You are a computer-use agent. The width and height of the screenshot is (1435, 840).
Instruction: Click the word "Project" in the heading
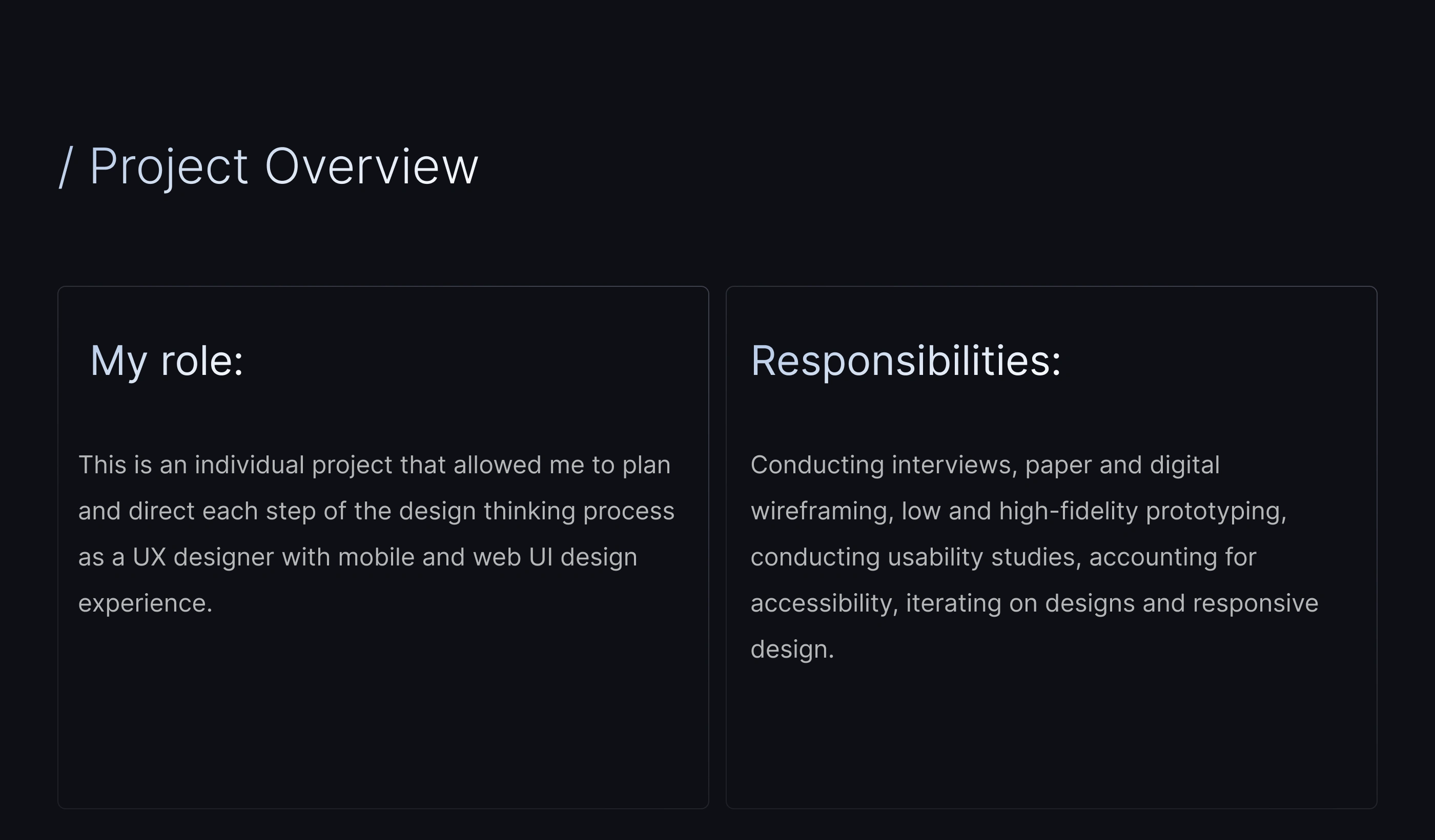point(169,167)
